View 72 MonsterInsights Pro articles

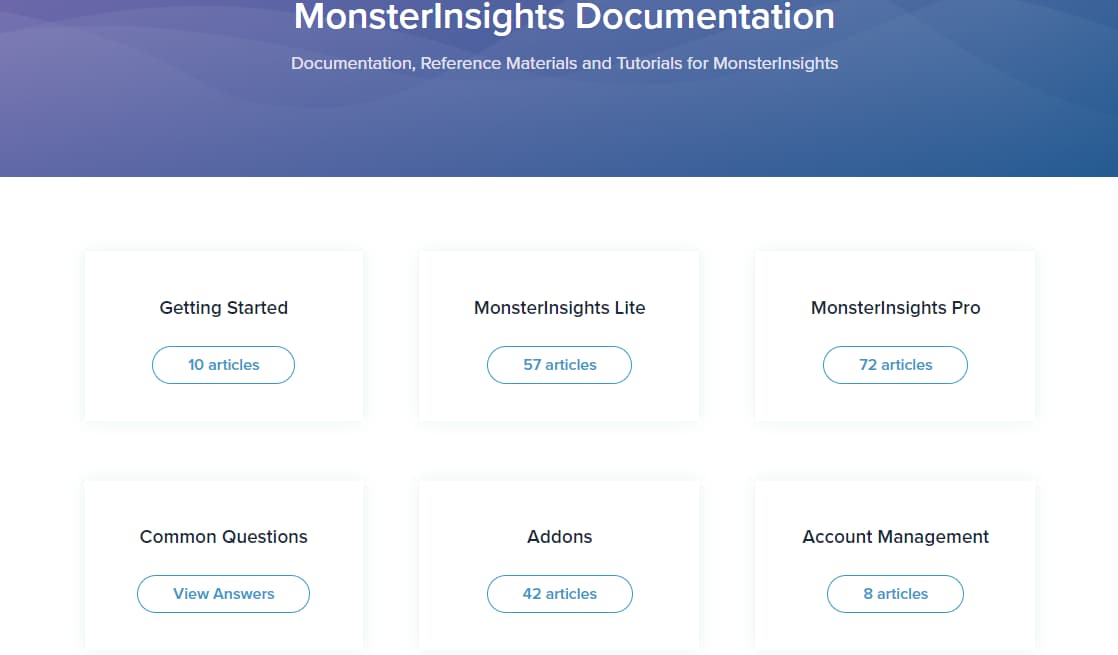pyautogui.click(x=894, y=364)
